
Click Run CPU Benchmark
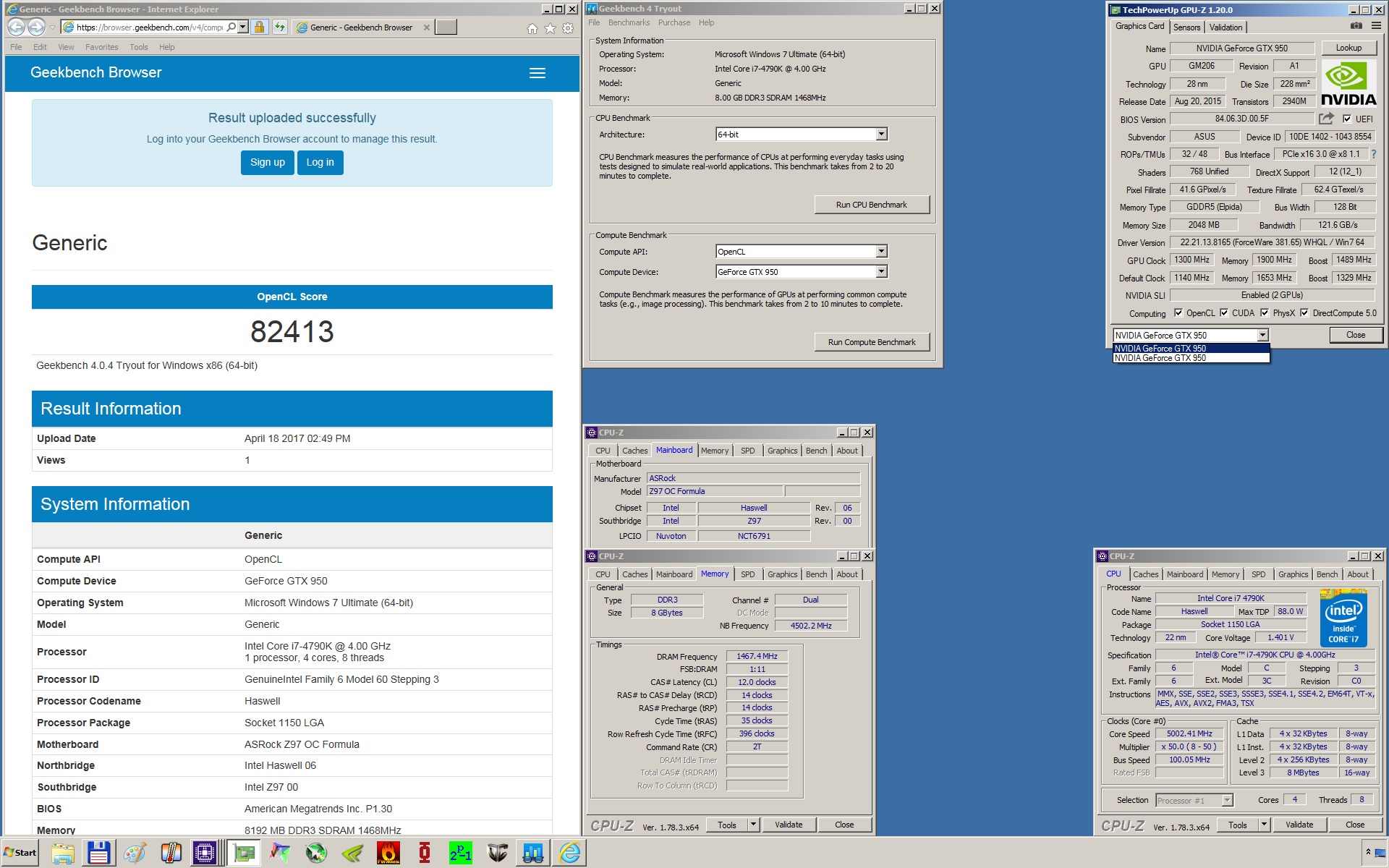(x=872, y=205)
